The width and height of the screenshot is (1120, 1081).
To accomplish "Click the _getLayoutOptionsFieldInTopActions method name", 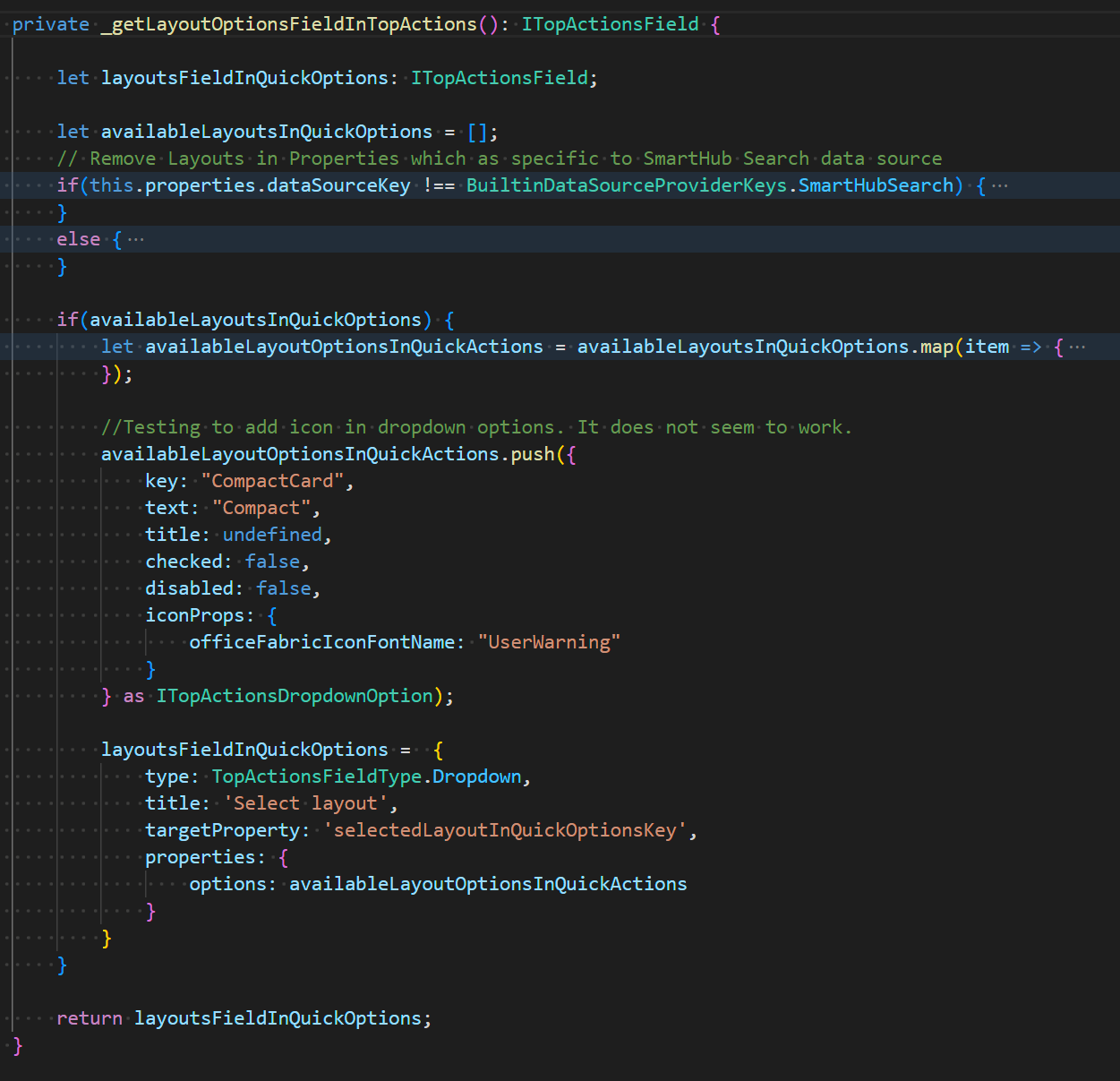I will (289, 24).
